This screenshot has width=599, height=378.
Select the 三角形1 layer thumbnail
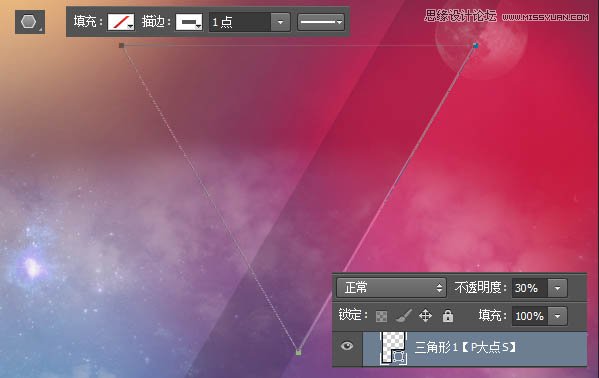(x=393, y=347)
